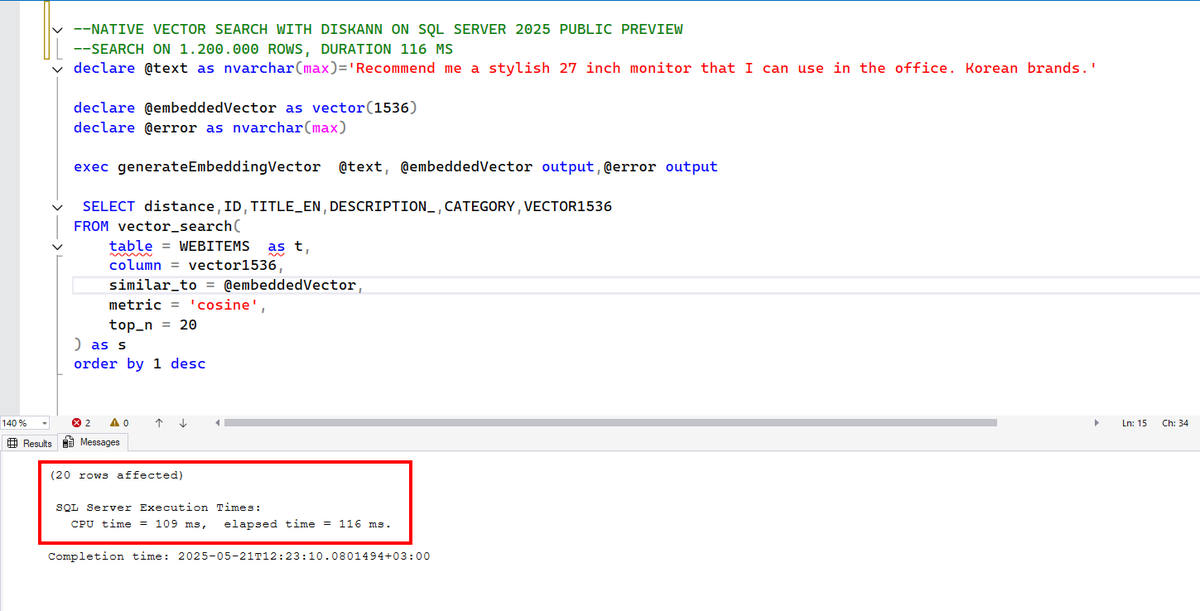
Task: Click the FROM vector_search( line
Action: tap(157, 226)
